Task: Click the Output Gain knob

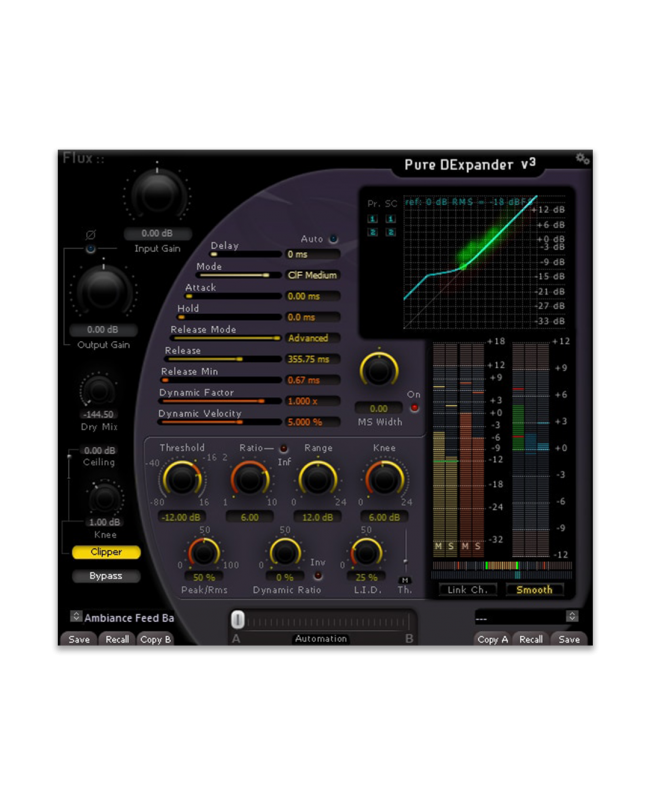Action: [104, 291]
